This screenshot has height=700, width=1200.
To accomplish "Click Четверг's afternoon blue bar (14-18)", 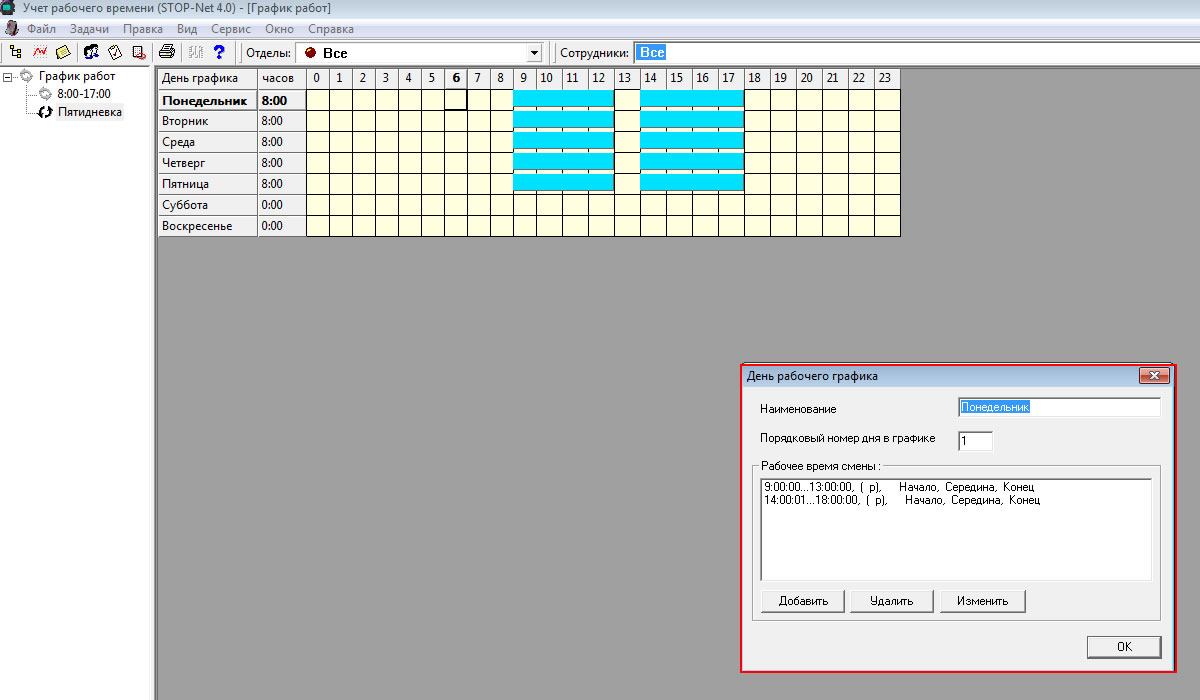I will pos(692,161).
